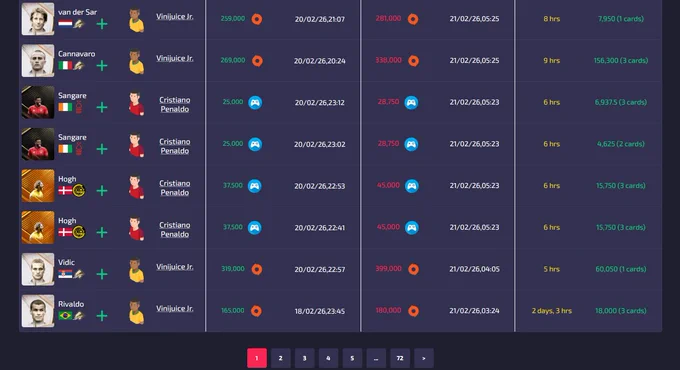Click sell price 180,000

388,311
